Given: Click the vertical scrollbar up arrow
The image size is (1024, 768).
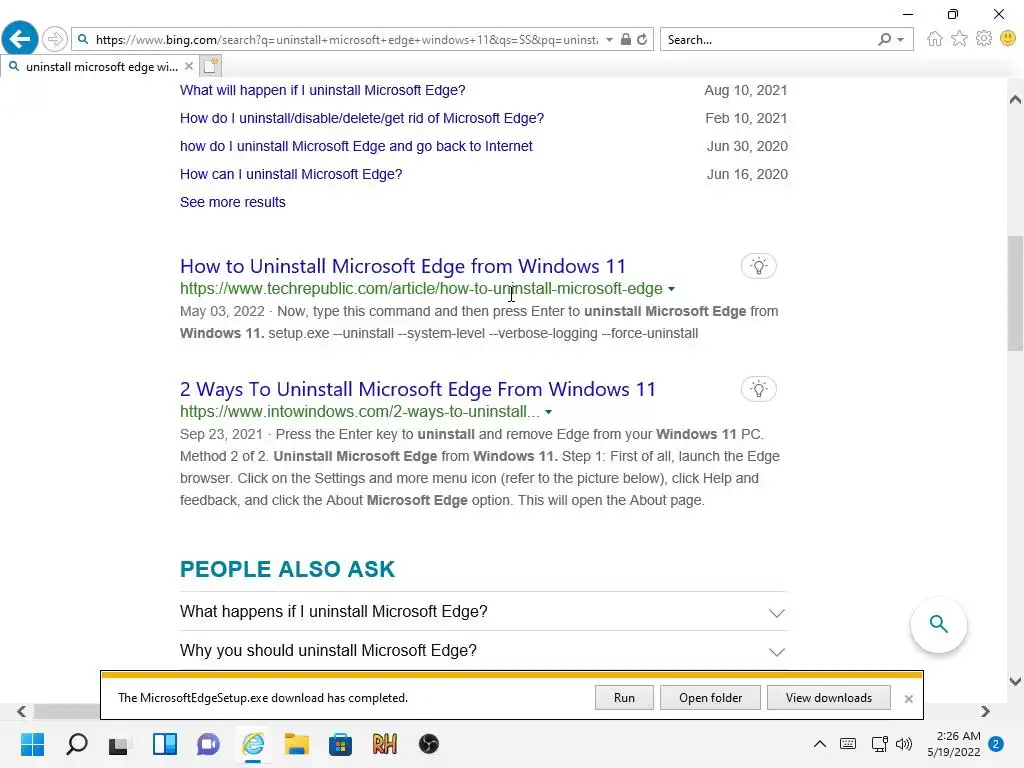Looking at the screenshot, I should 1015,99.
